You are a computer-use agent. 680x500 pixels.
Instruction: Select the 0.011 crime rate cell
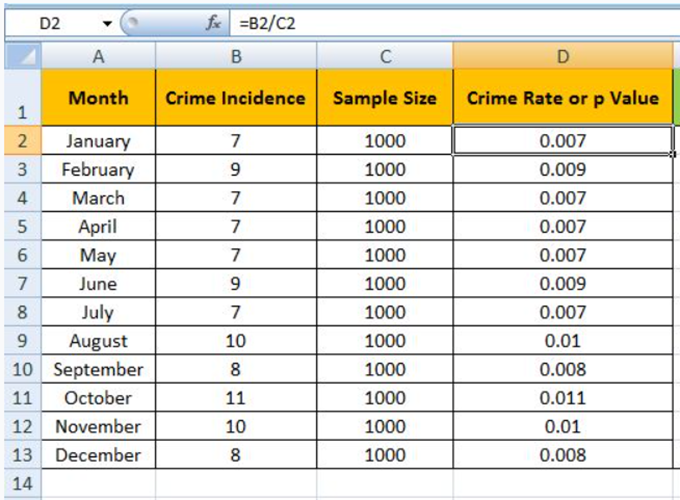click(x=562, y=399)
